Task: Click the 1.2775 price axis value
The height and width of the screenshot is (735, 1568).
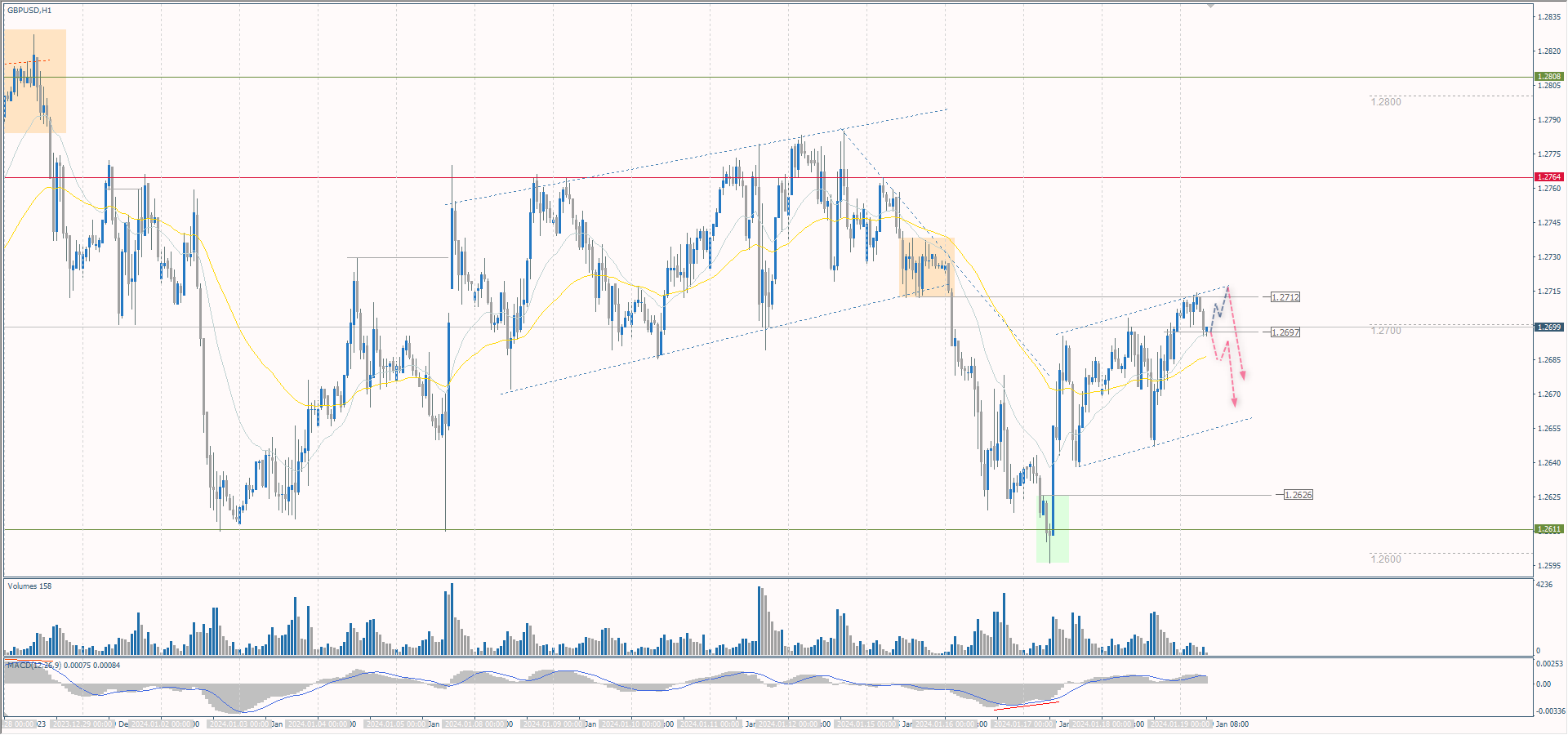Action: 1549,154
